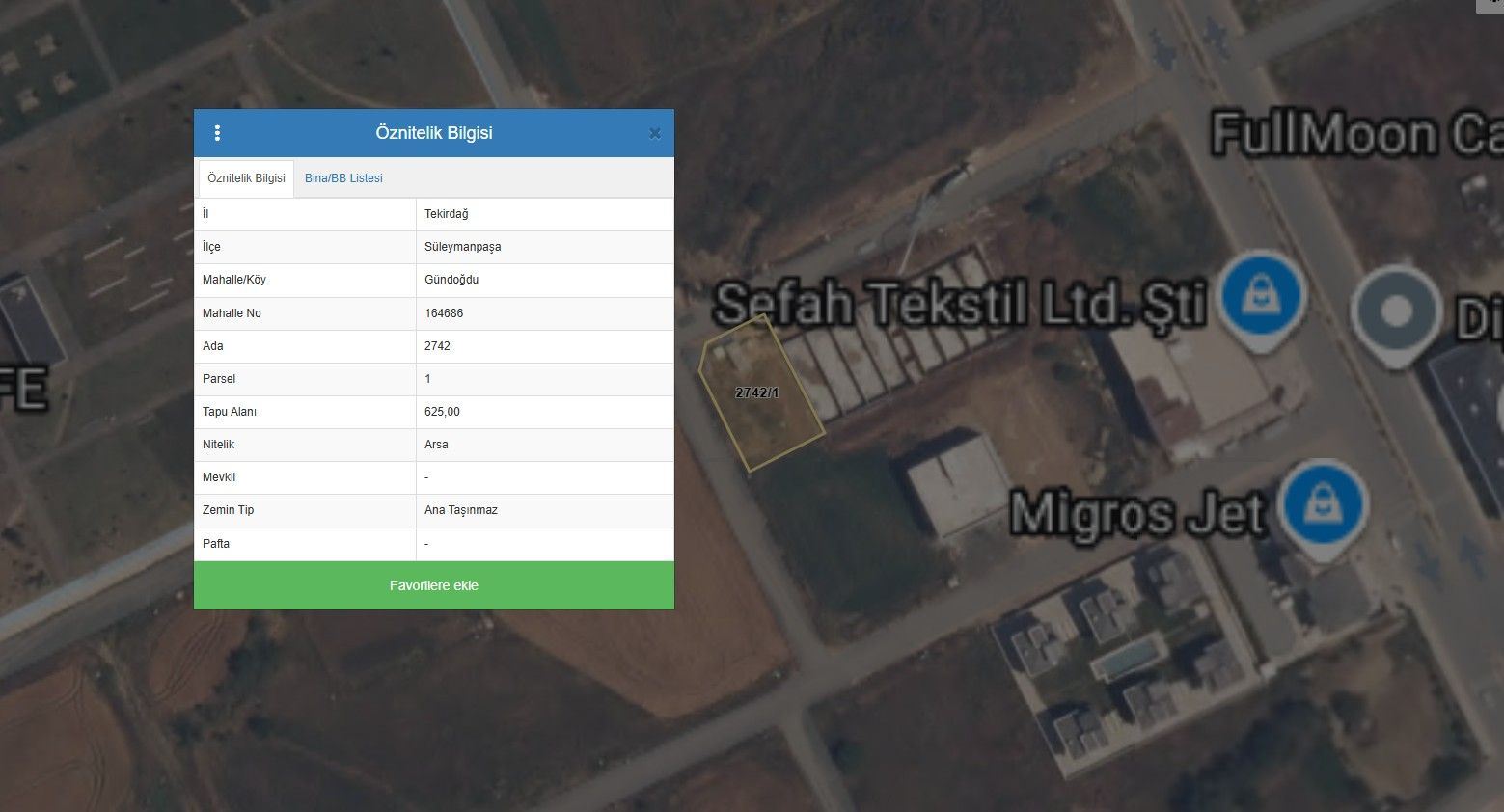Viewport: 1504px width, 812px height.
Task: Select the Öznitelik Bilgisi tab
Action: coord(246,178)
